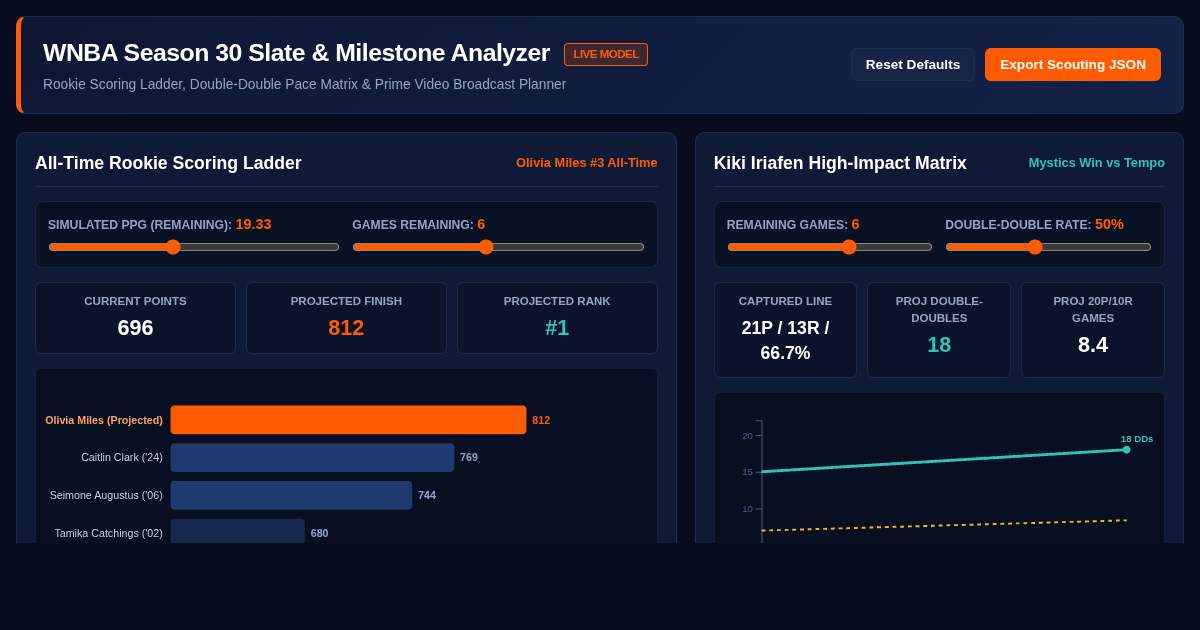Click the 18 DDs chart endpoint
The image size is (1200, 630).
(x=1126, y=450)
